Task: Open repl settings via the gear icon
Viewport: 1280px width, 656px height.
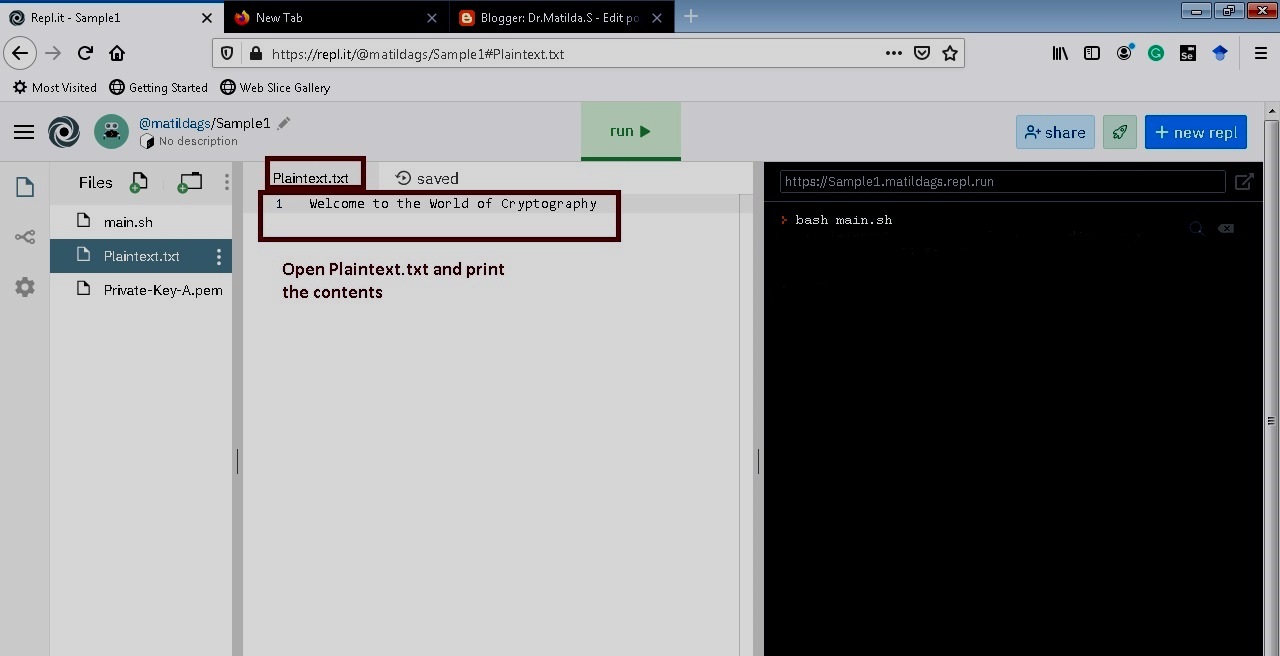Action: 24,287
